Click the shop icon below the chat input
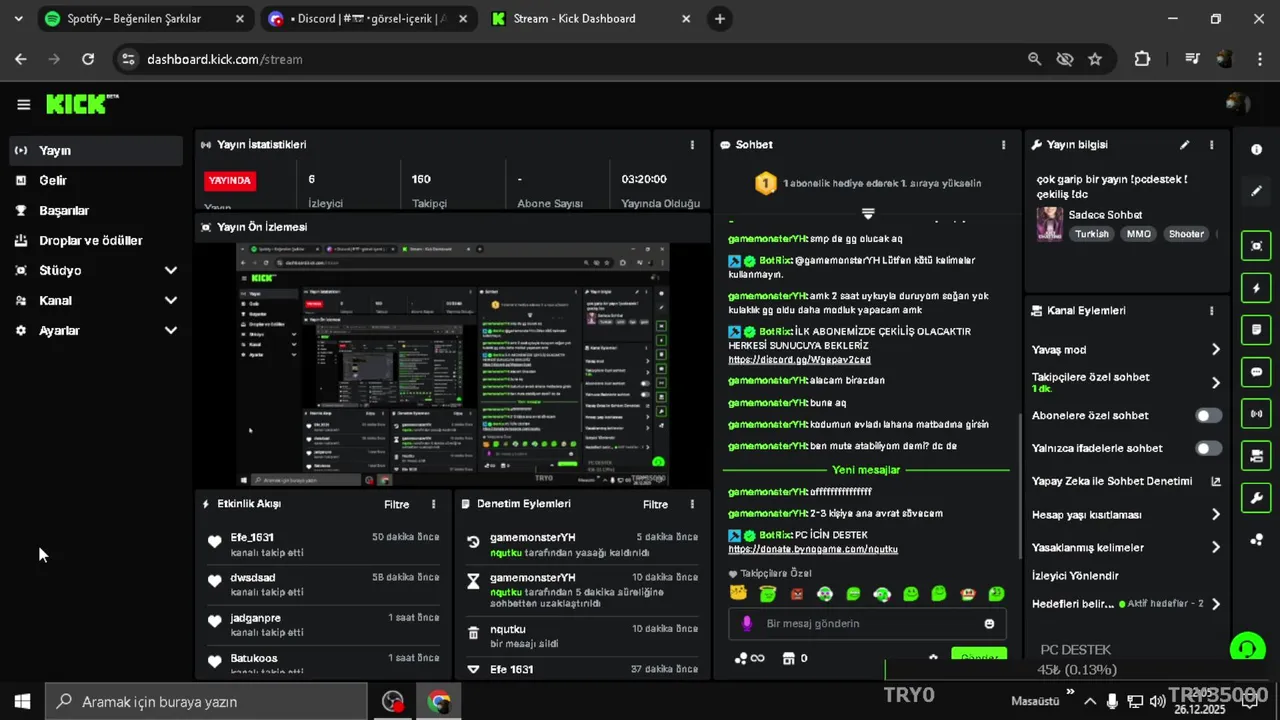This screenshot has height=720, width=1280. [787, 658]
